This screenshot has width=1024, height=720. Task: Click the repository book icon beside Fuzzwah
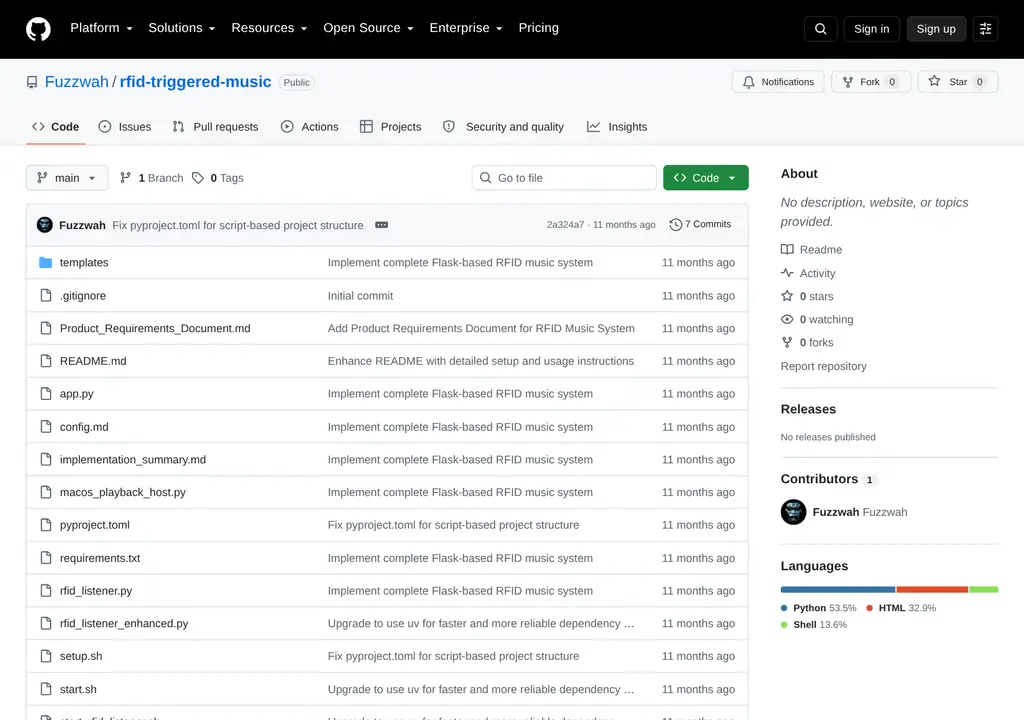pyautogui.click(x=32, y=82)
